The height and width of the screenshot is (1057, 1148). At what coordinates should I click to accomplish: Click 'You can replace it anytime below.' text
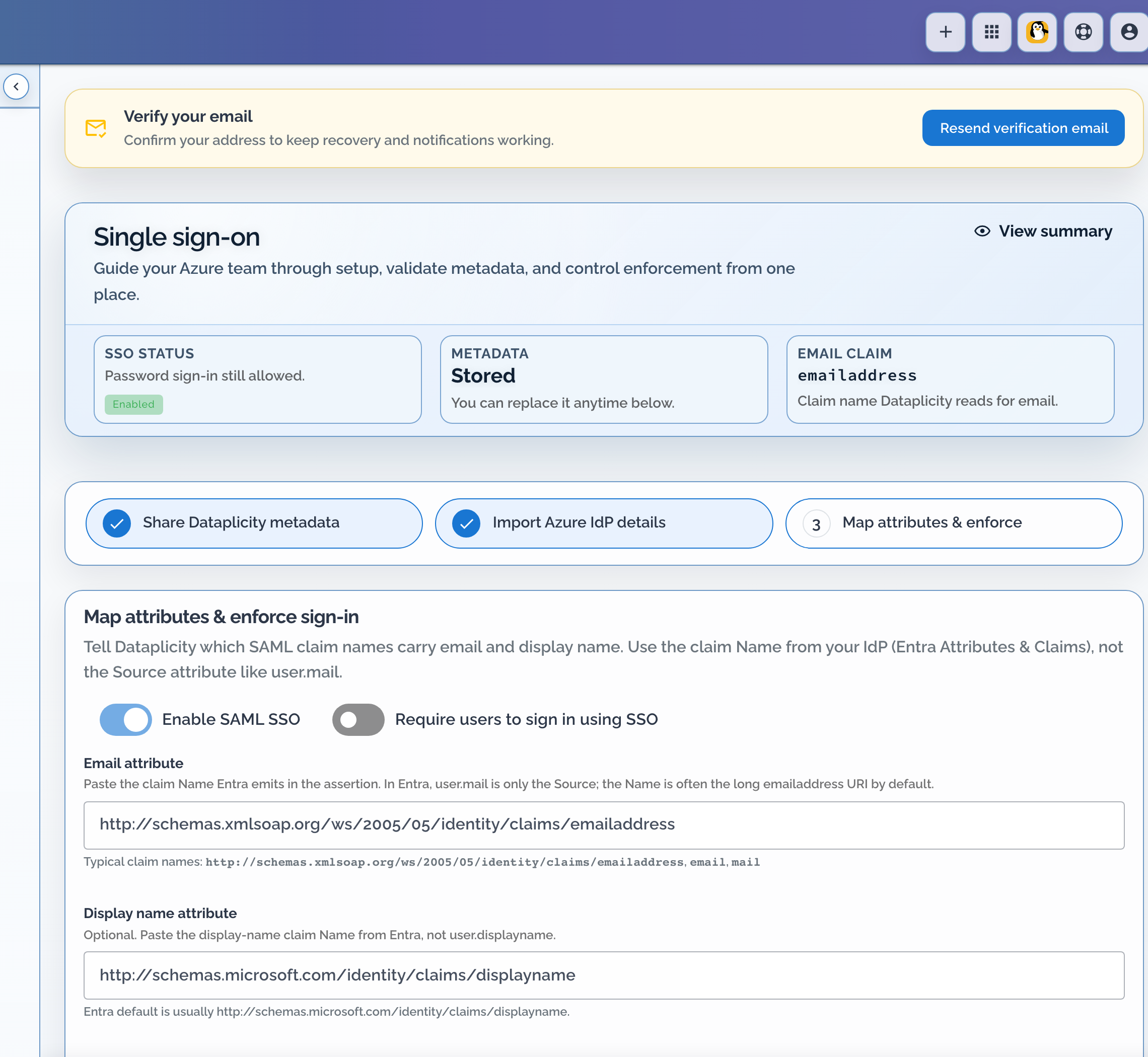coord(562,403)
